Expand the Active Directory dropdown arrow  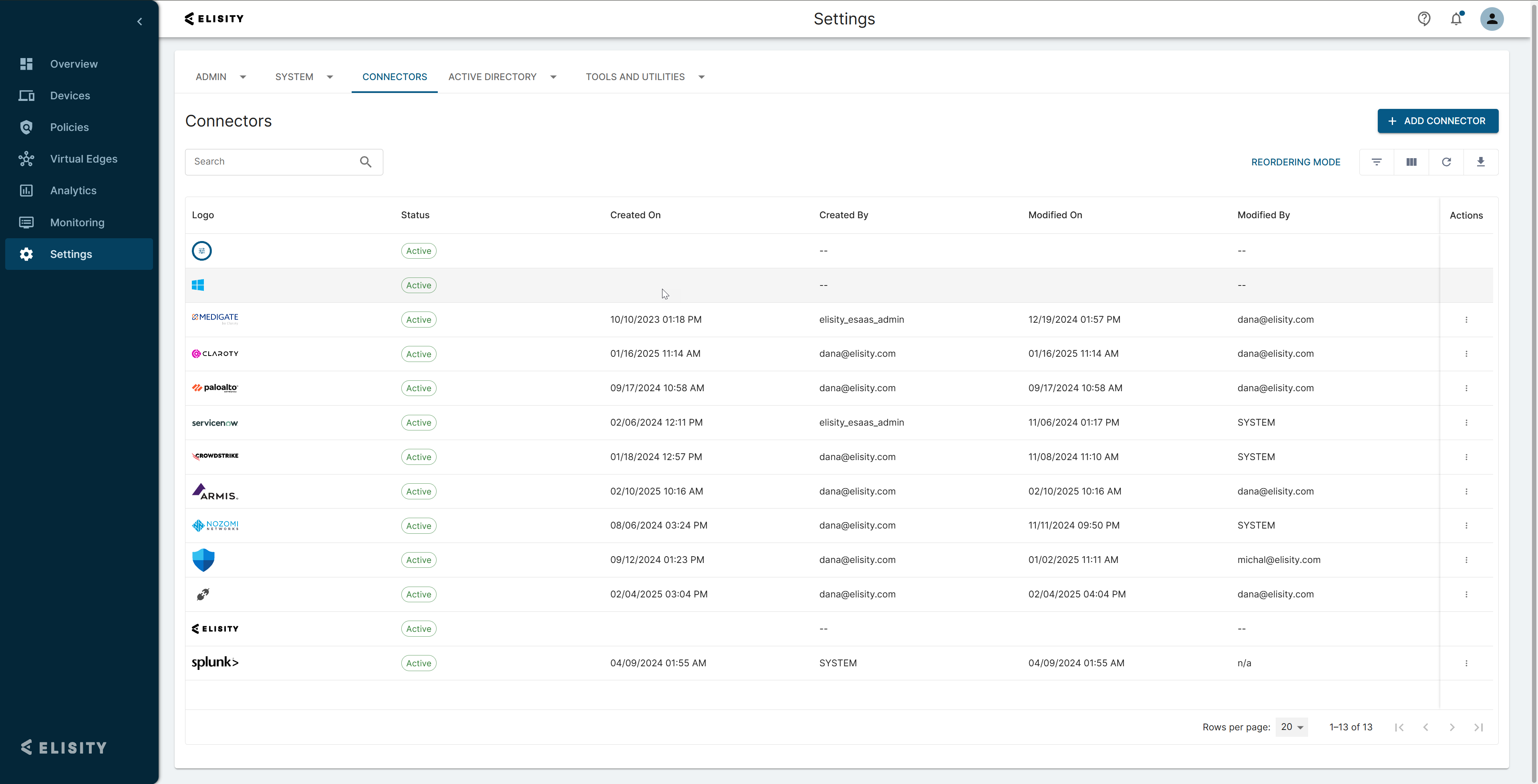point(554,77)
